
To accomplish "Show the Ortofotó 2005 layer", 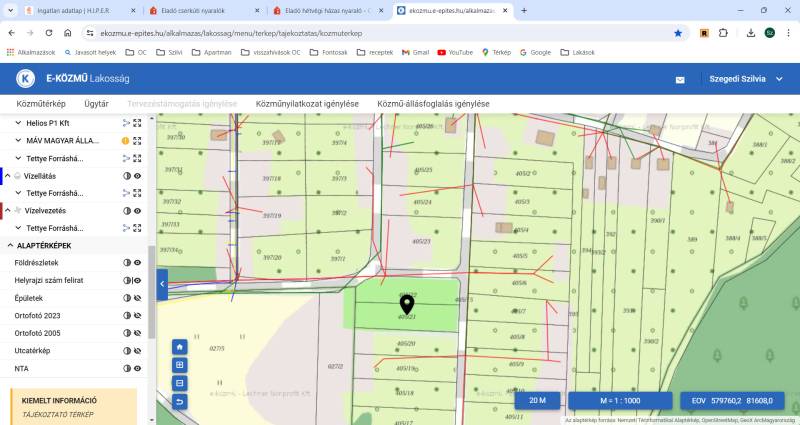I will point(137,333).
